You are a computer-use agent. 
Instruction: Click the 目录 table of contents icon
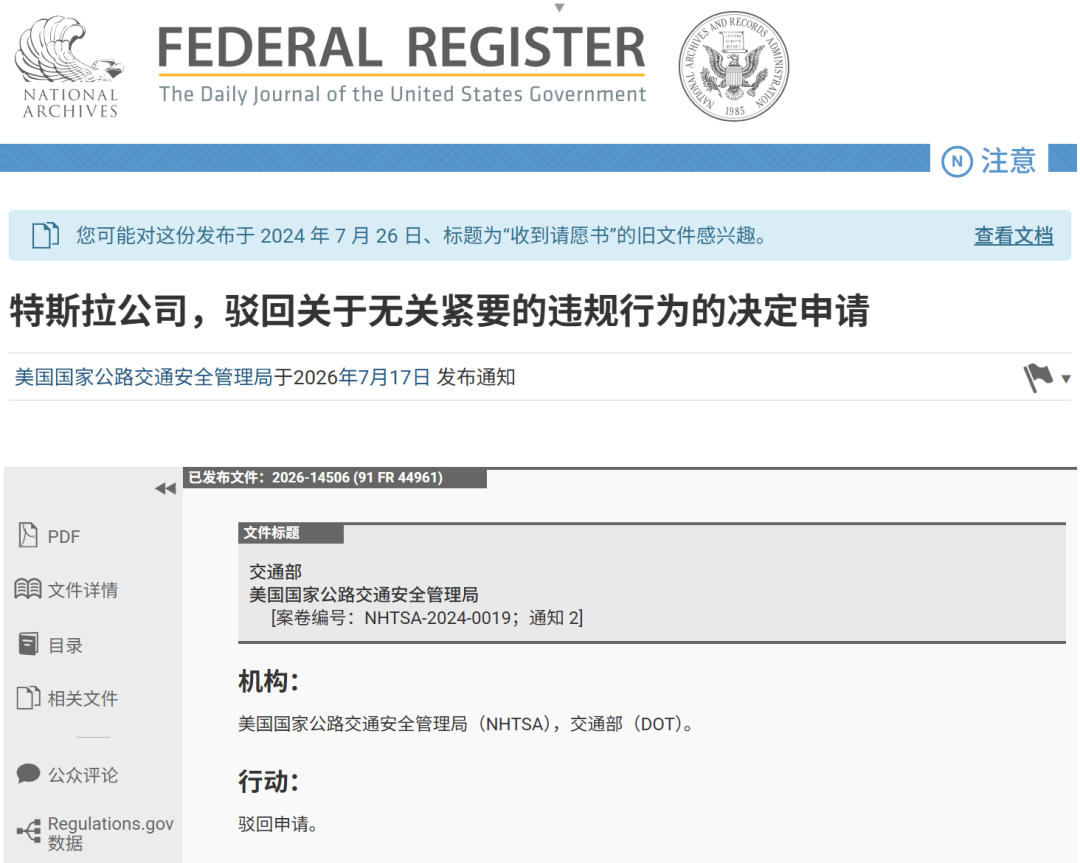point(28,644)
